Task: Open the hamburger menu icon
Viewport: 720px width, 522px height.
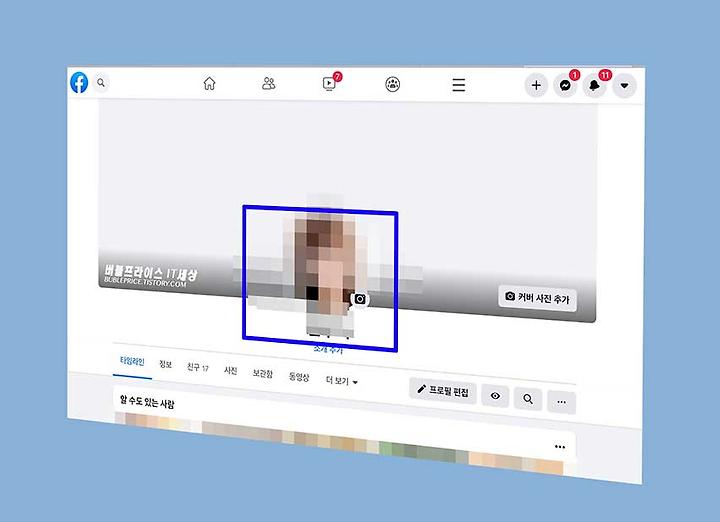Action: 459,85
